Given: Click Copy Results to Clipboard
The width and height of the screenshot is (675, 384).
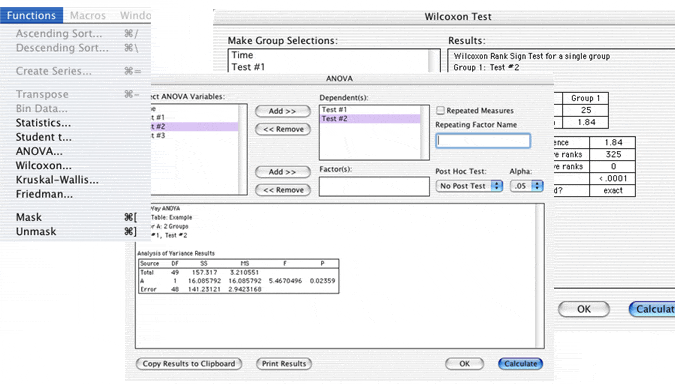Looking at the screenshot, I should (x=189, y=364).
